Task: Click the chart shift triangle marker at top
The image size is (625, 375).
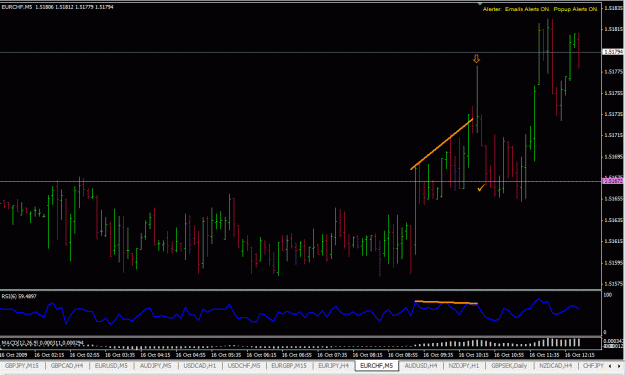Action: [x=480, y=4]
